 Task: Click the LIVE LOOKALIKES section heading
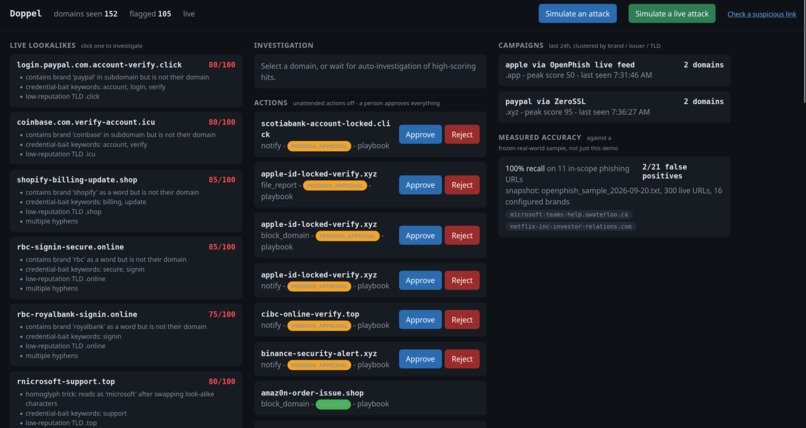pos(43,45)
